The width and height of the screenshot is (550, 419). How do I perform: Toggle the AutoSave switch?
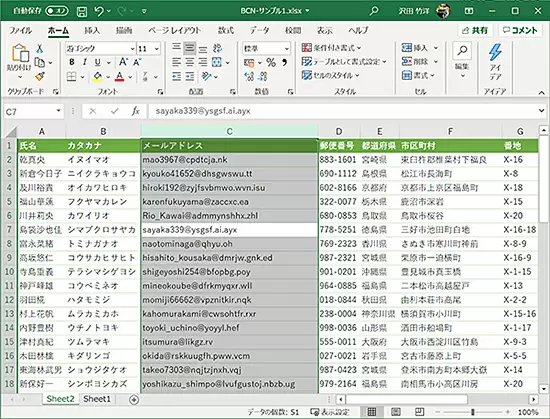coord(56,11)
